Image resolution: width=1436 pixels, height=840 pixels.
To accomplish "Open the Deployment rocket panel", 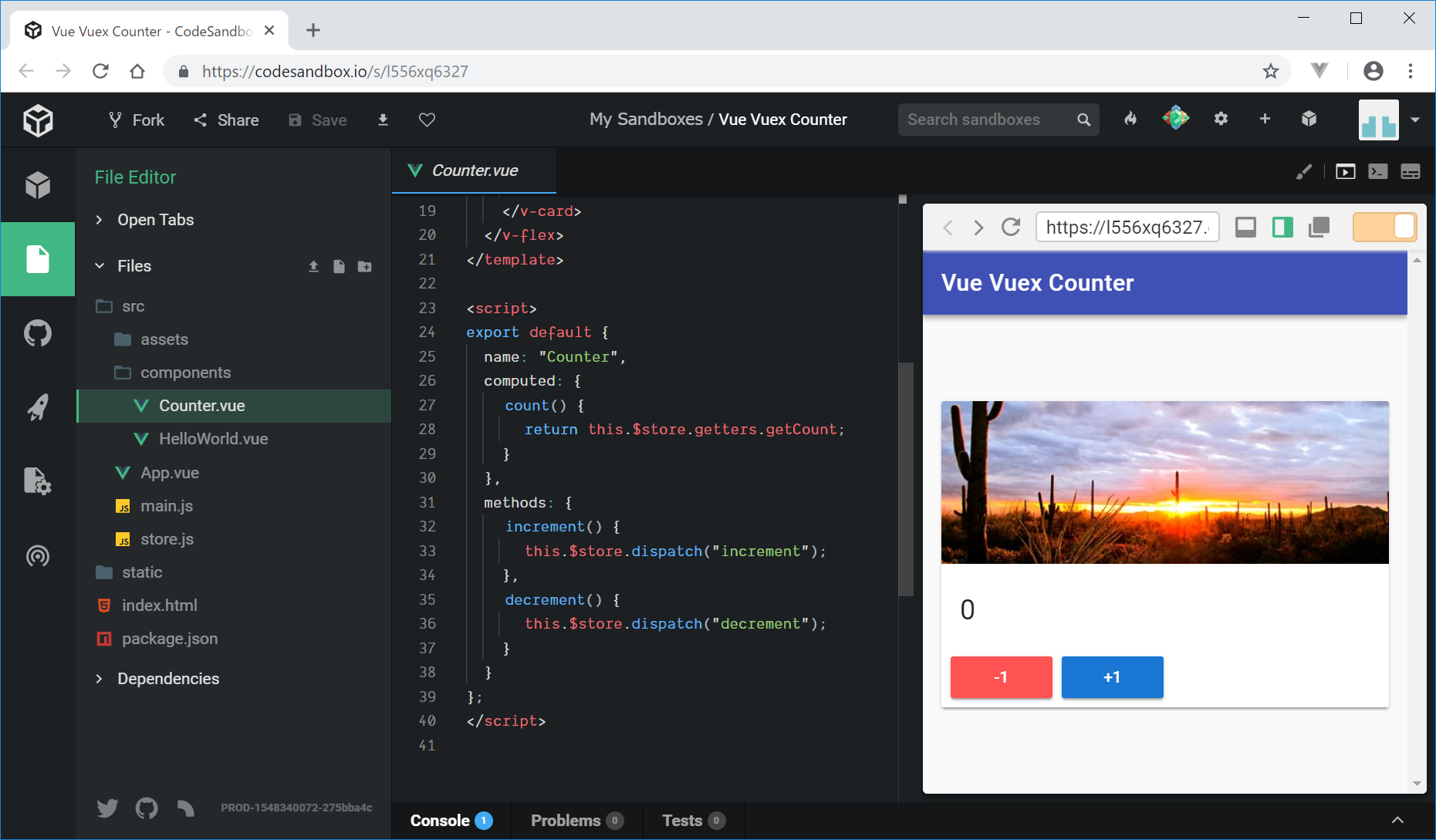I will click(x=37, y=407).
